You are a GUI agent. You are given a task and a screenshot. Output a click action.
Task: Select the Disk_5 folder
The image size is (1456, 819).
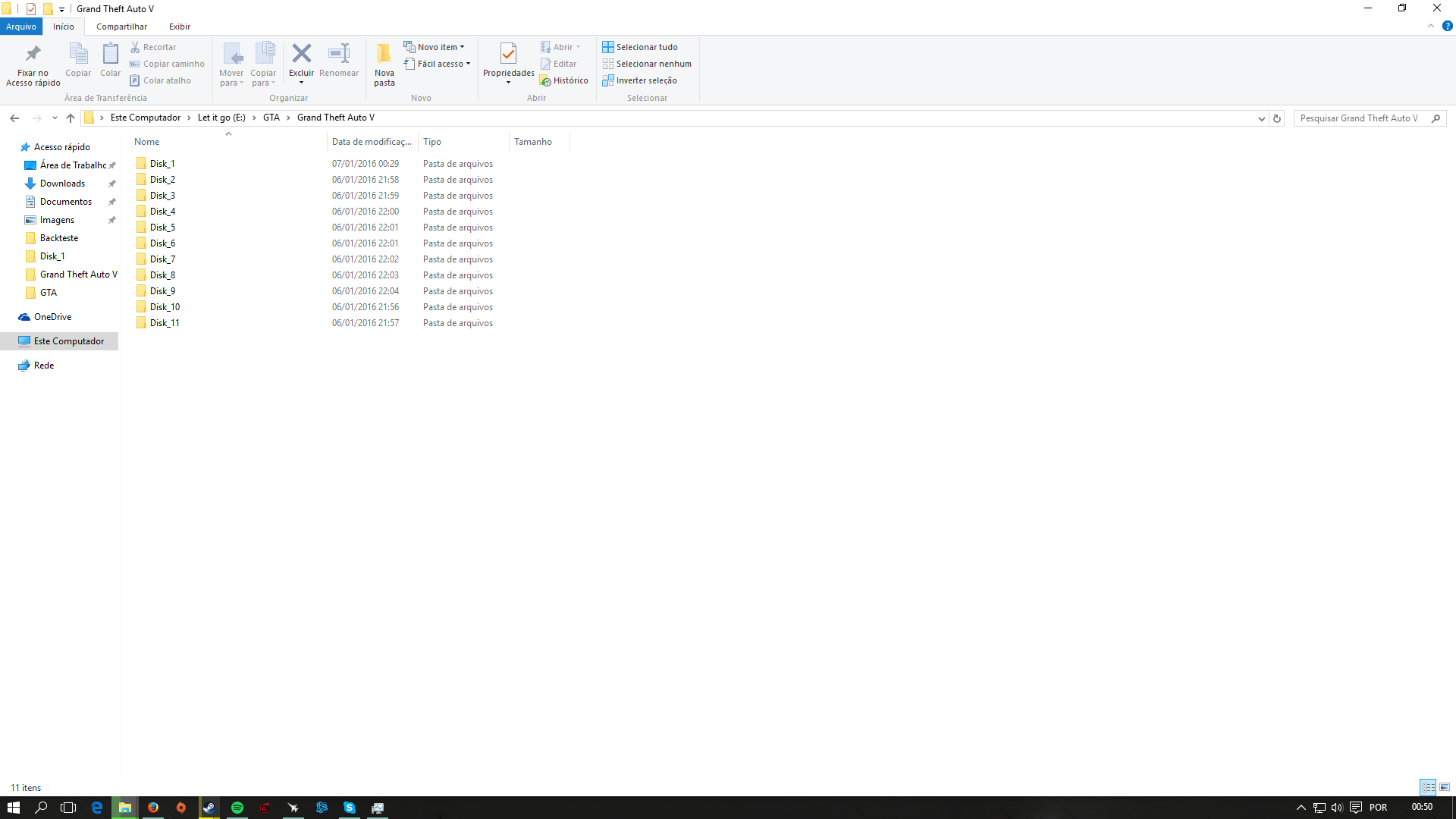tap(162, 227)
